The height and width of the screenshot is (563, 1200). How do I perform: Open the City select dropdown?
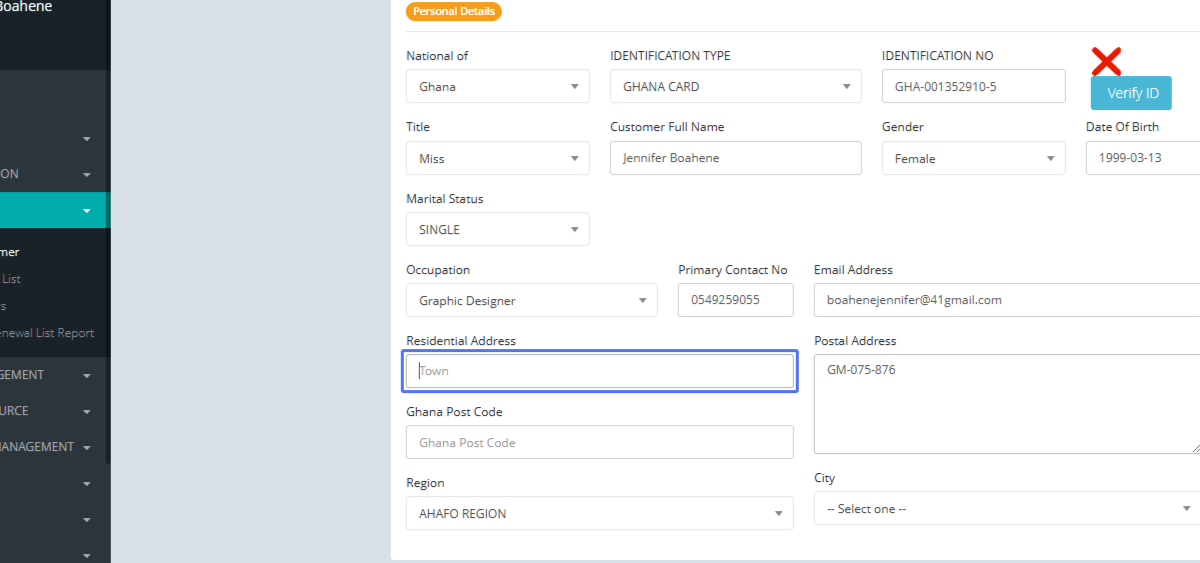[x=1005, y=509]
